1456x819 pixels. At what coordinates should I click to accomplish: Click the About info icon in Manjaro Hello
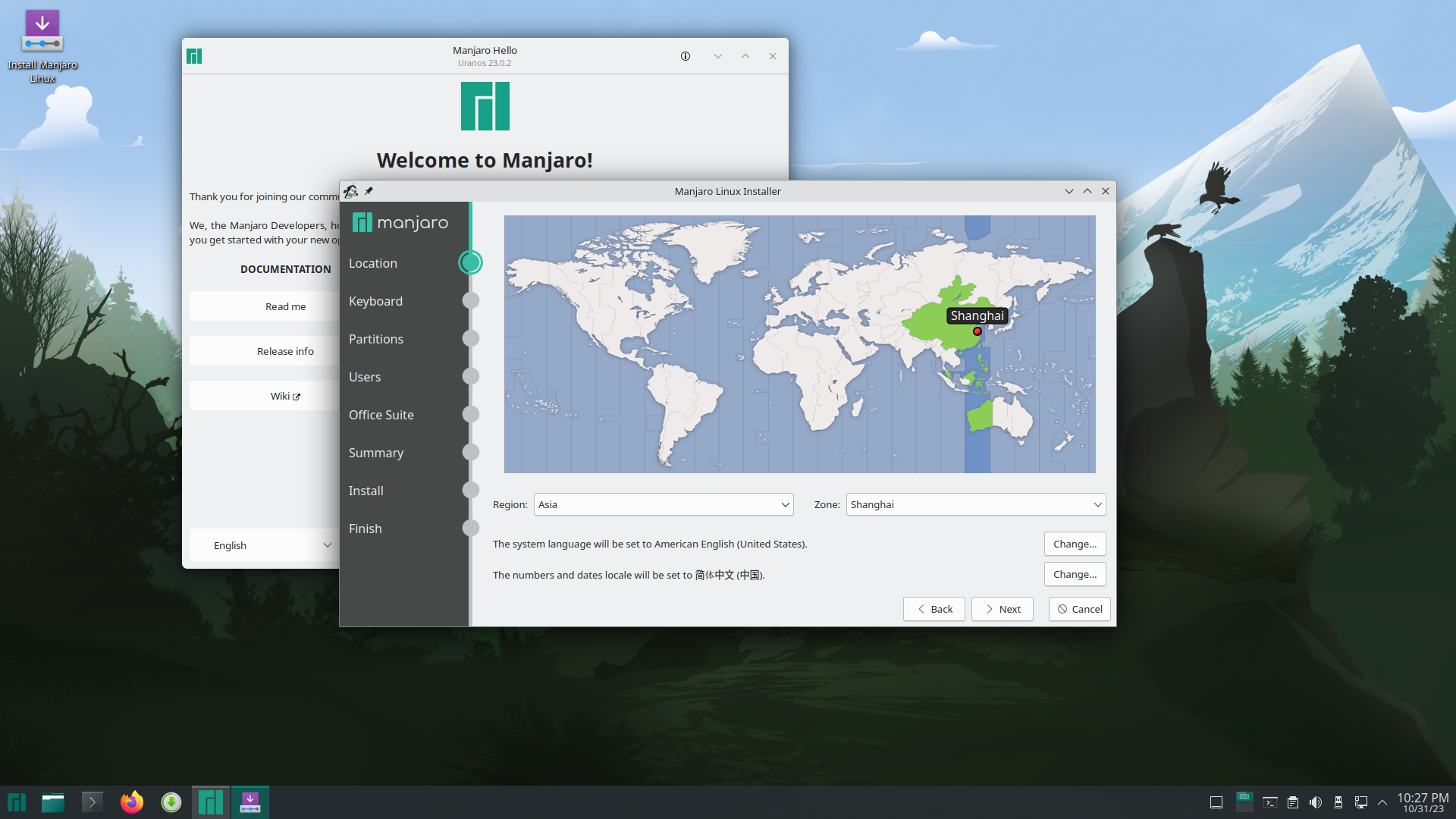coord(686,56)
